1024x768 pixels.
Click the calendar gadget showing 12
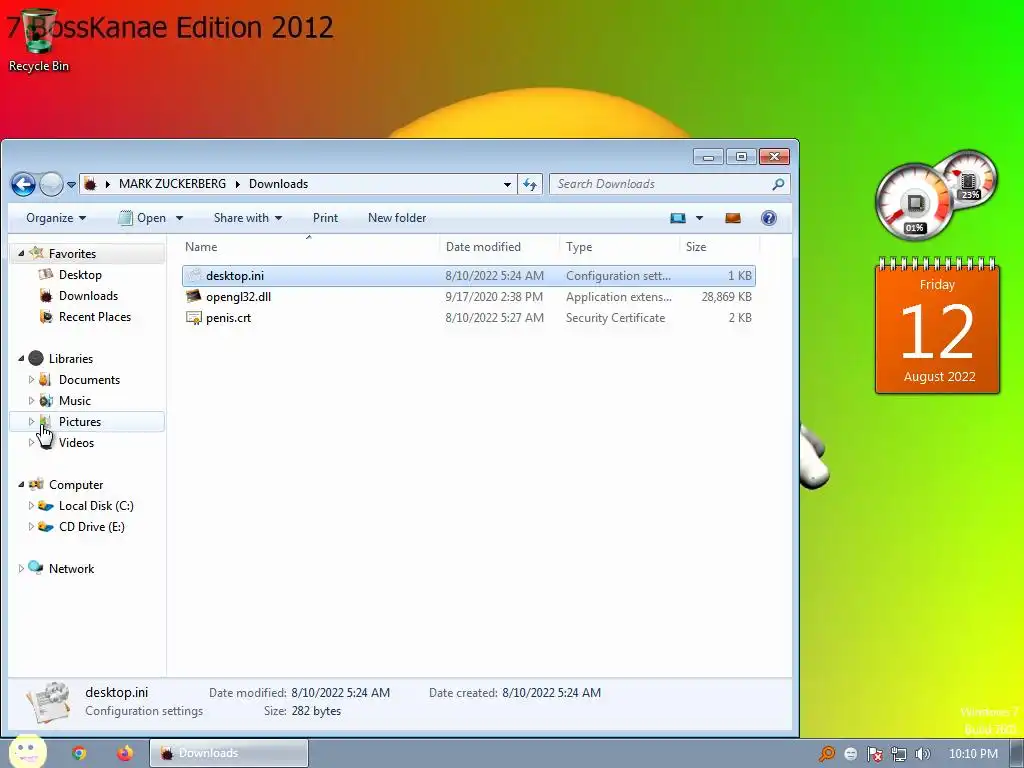(x=938, y=327)
